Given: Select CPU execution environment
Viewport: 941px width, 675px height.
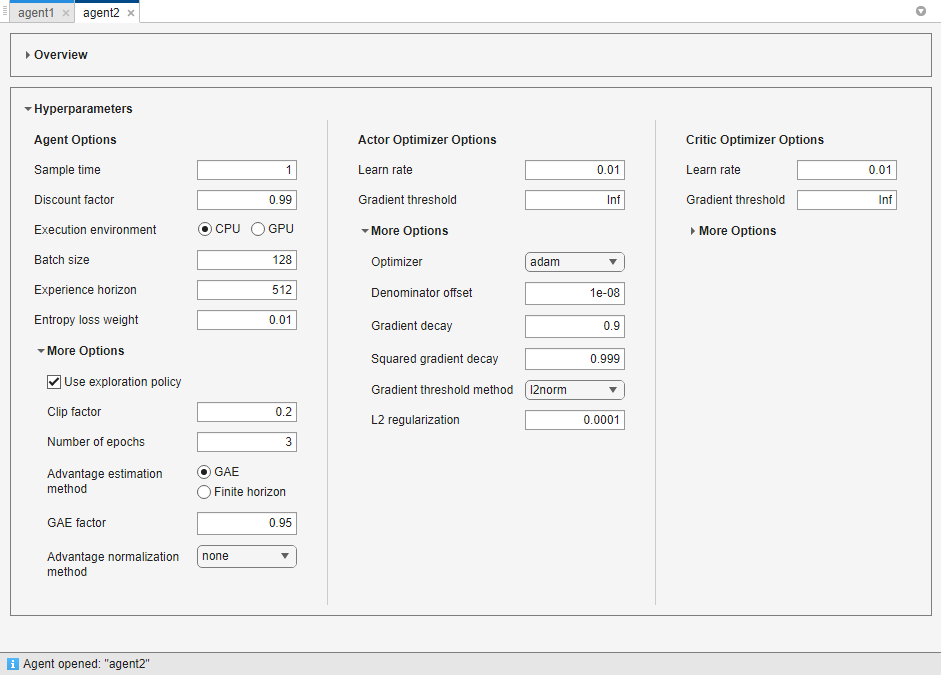Looking at the screenshot, I should (x=205, y=229).
